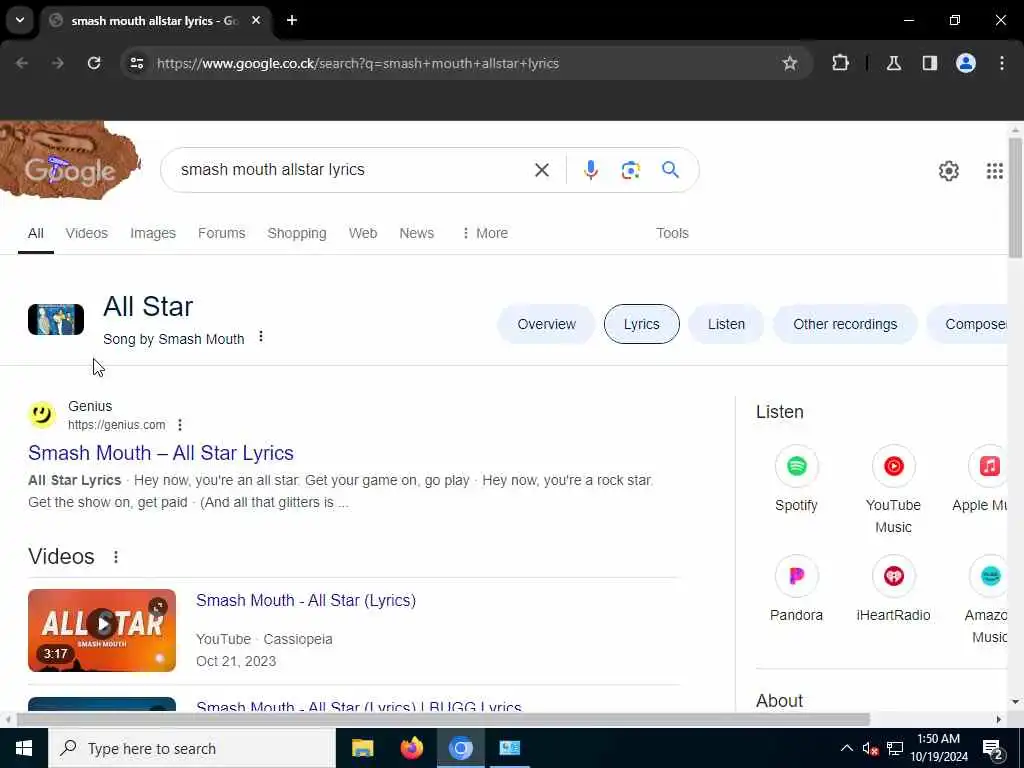Switch to the Web results tab

click(x=362, y=233)
